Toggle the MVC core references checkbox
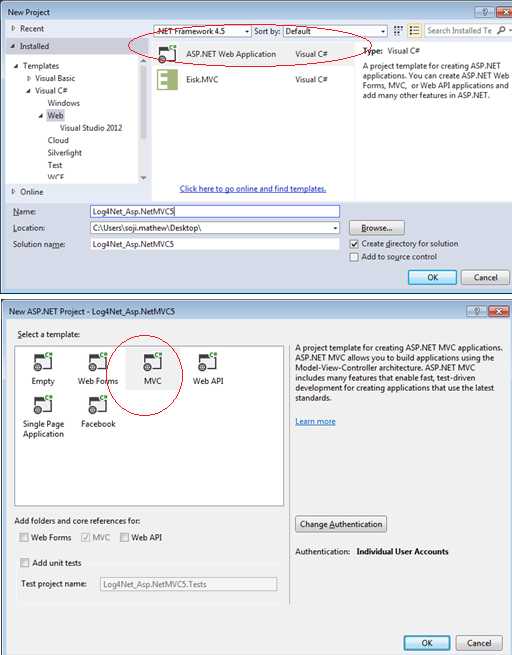 (86, 537)
